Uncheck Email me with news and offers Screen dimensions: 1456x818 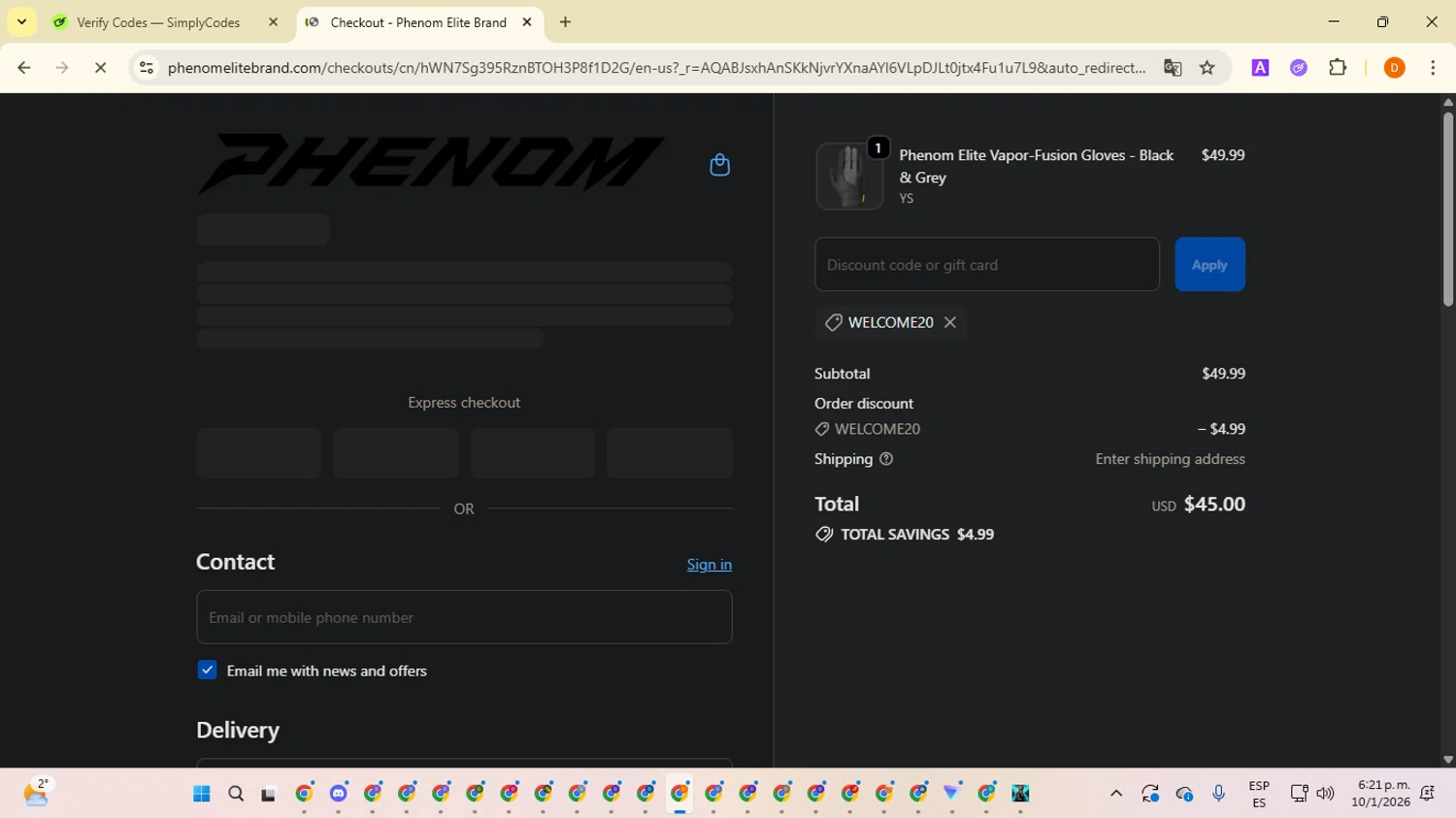(207, 671)
